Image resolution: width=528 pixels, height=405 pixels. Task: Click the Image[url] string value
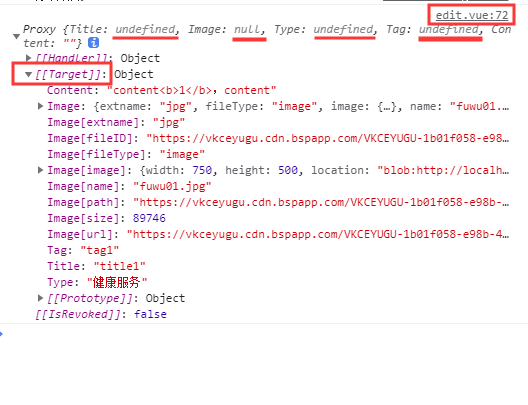coord(318,234)
